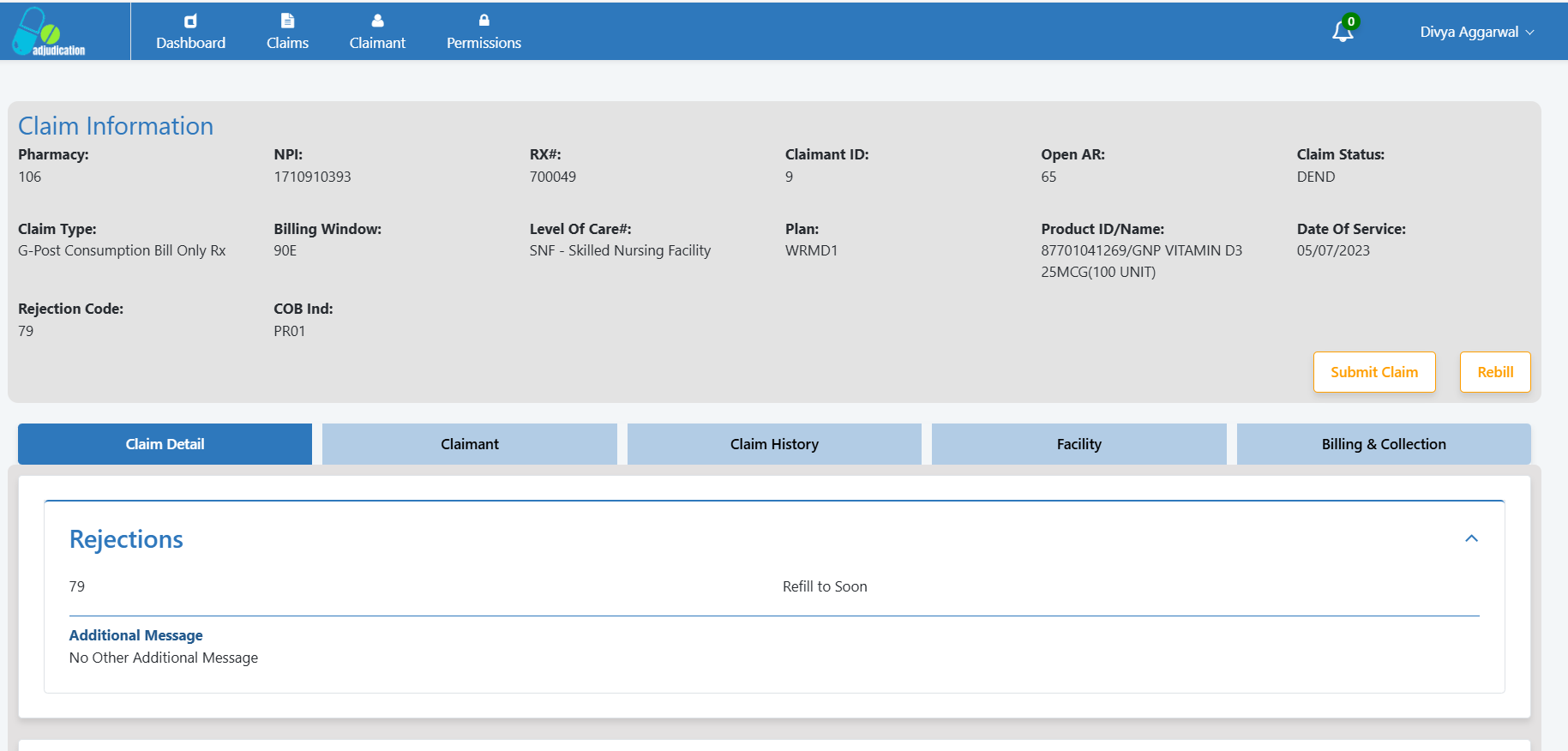The width and height of the screenshot is (1568, 751).
Task: Open notifications bell icon
Action: tap(1342, 33)
